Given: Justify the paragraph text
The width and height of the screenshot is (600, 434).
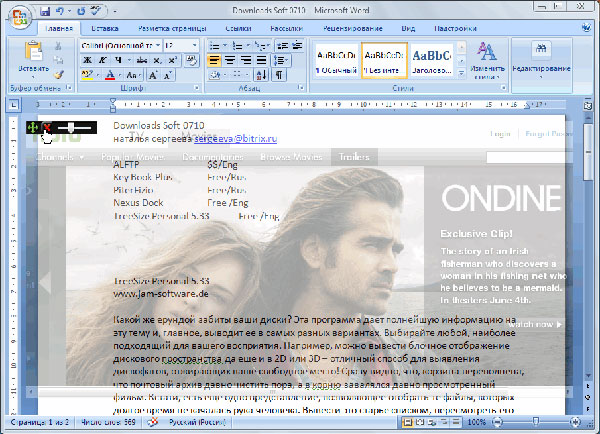Looking at the screenshot, I should point(261,60).
